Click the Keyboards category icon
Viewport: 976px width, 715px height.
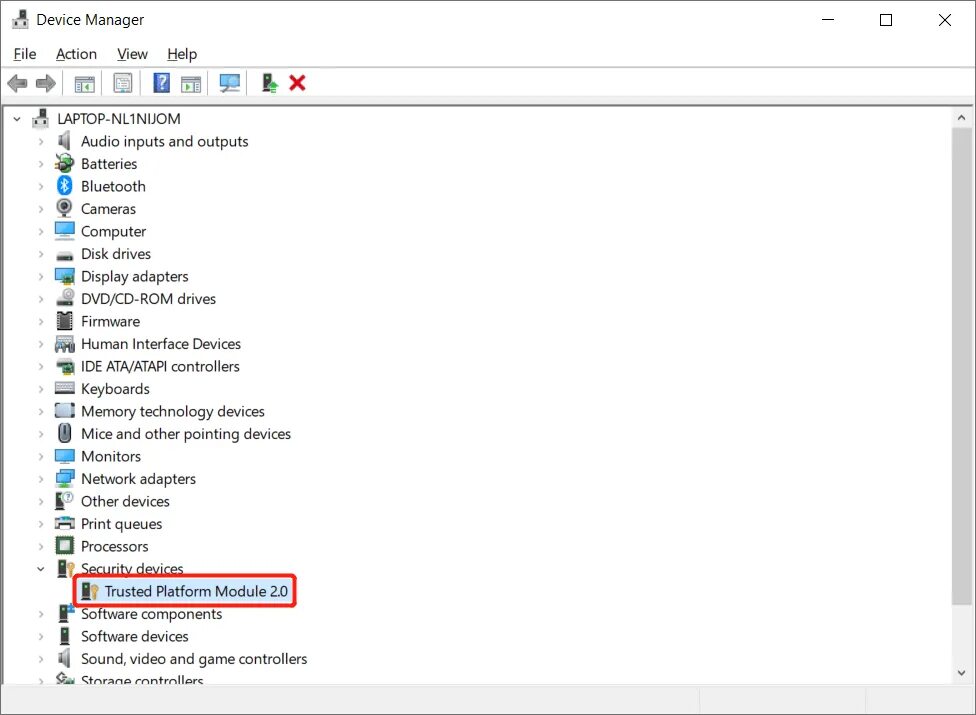[x=64, y=388]
